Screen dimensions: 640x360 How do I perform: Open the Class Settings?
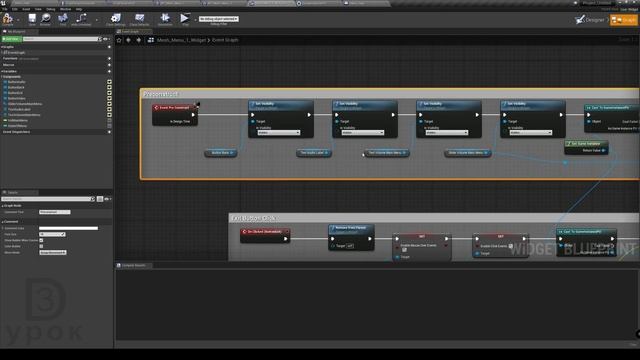[116, 19]
